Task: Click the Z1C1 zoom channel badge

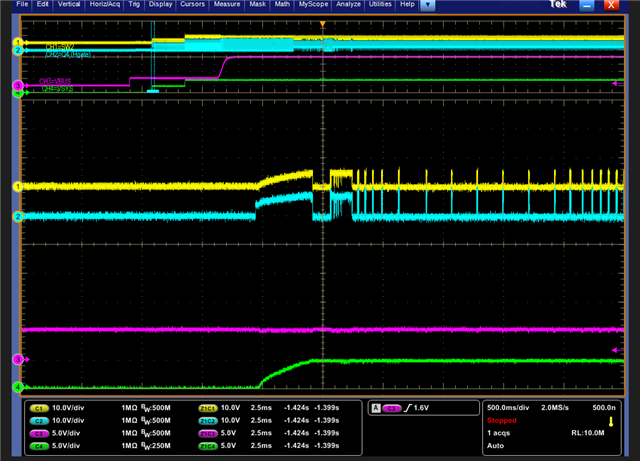Action: click(x=208, y=409)
